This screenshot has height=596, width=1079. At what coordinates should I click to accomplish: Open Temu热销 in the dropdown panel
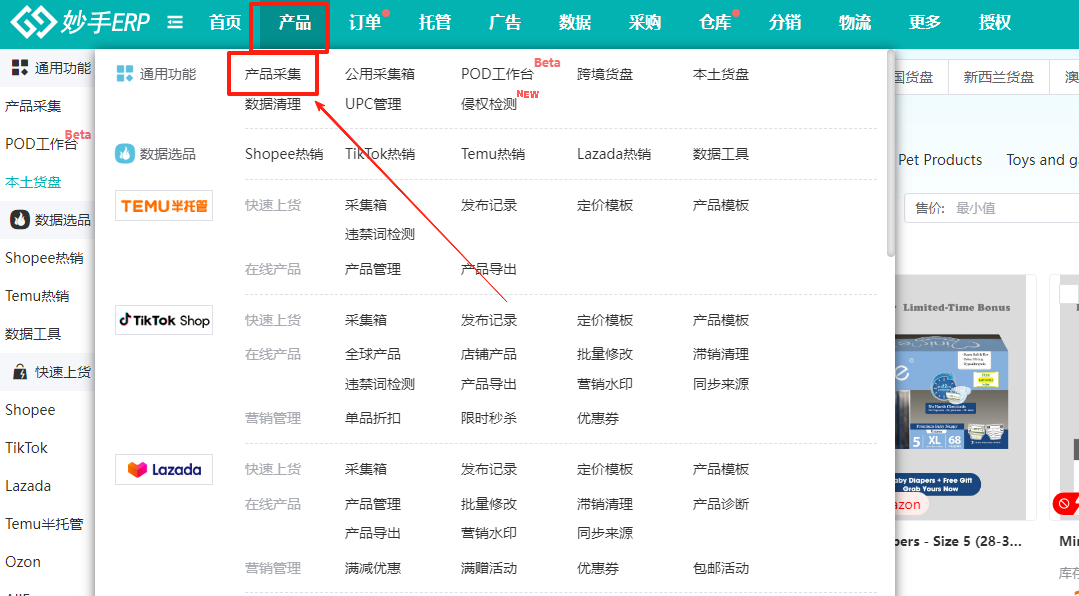493,153
